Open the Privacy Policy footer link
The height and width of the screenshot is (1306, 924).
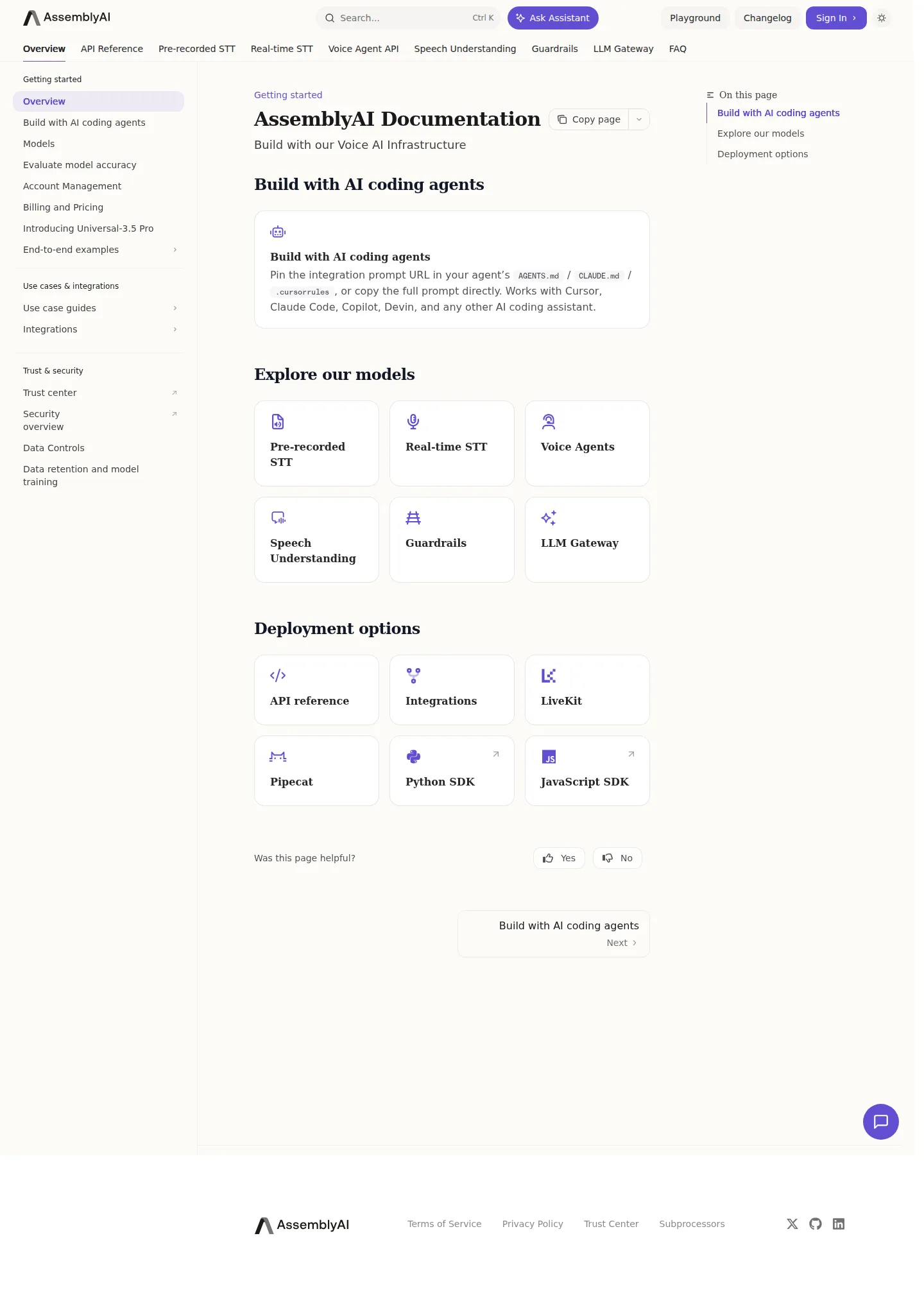[x=532, y=1224]
